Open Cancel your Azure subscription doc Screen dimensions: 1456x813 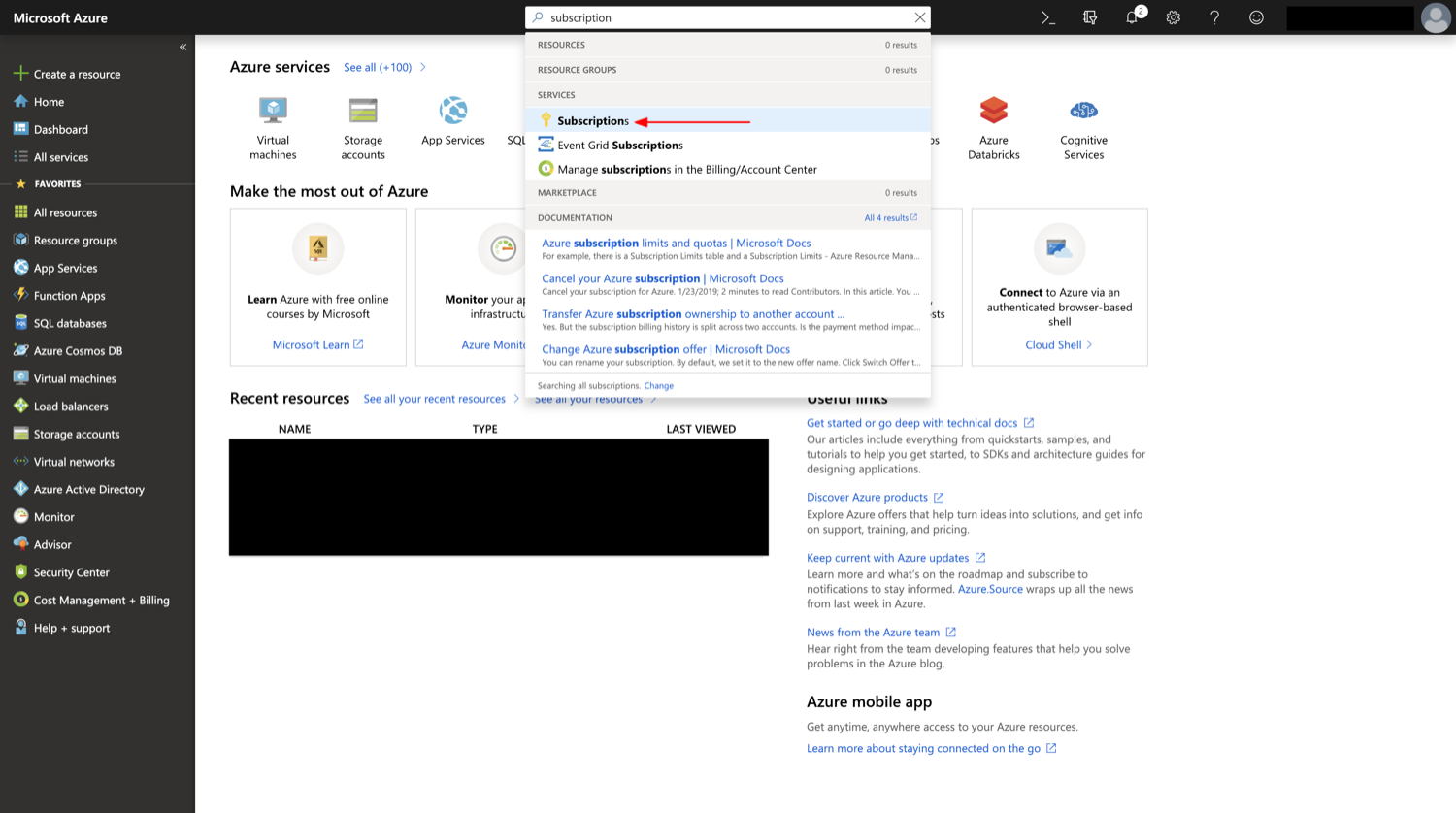[662, 278]
